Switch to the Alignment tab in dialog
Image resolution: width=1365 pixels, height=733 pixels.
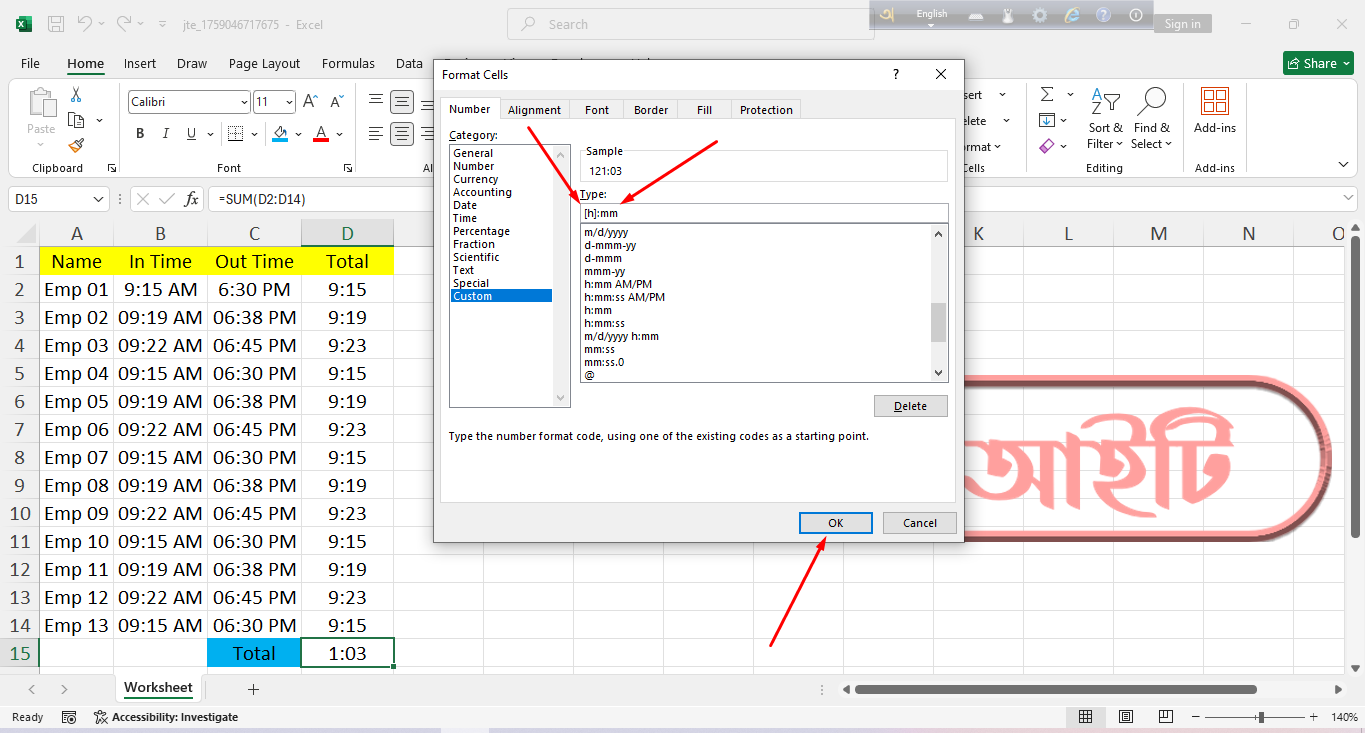[x=534, y=110]
